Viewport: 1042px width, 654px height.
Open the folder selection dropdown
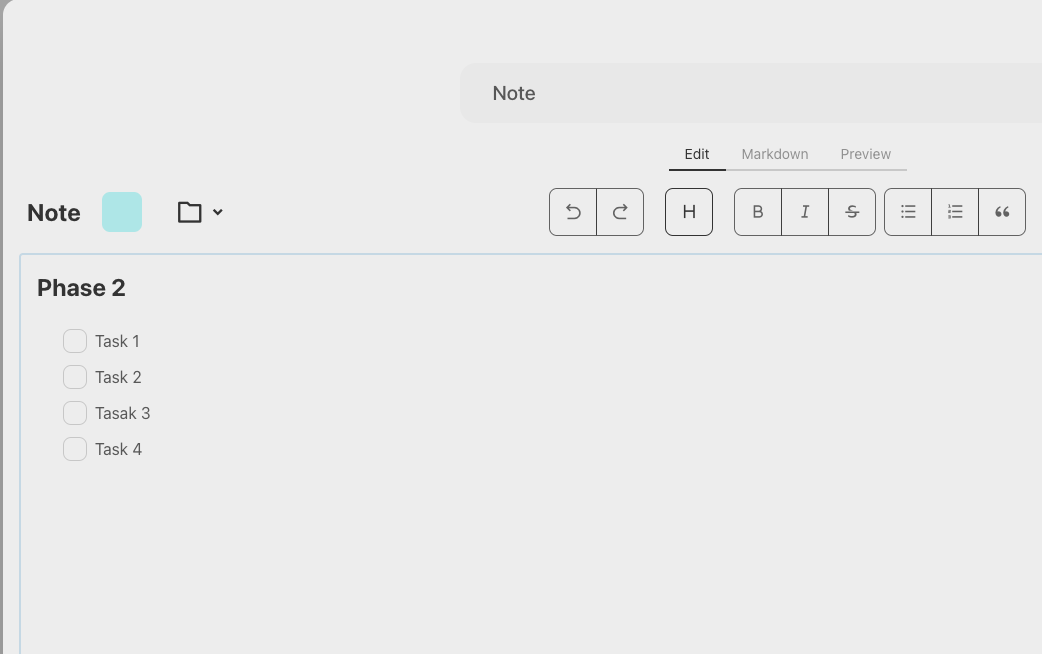[200, 212]
